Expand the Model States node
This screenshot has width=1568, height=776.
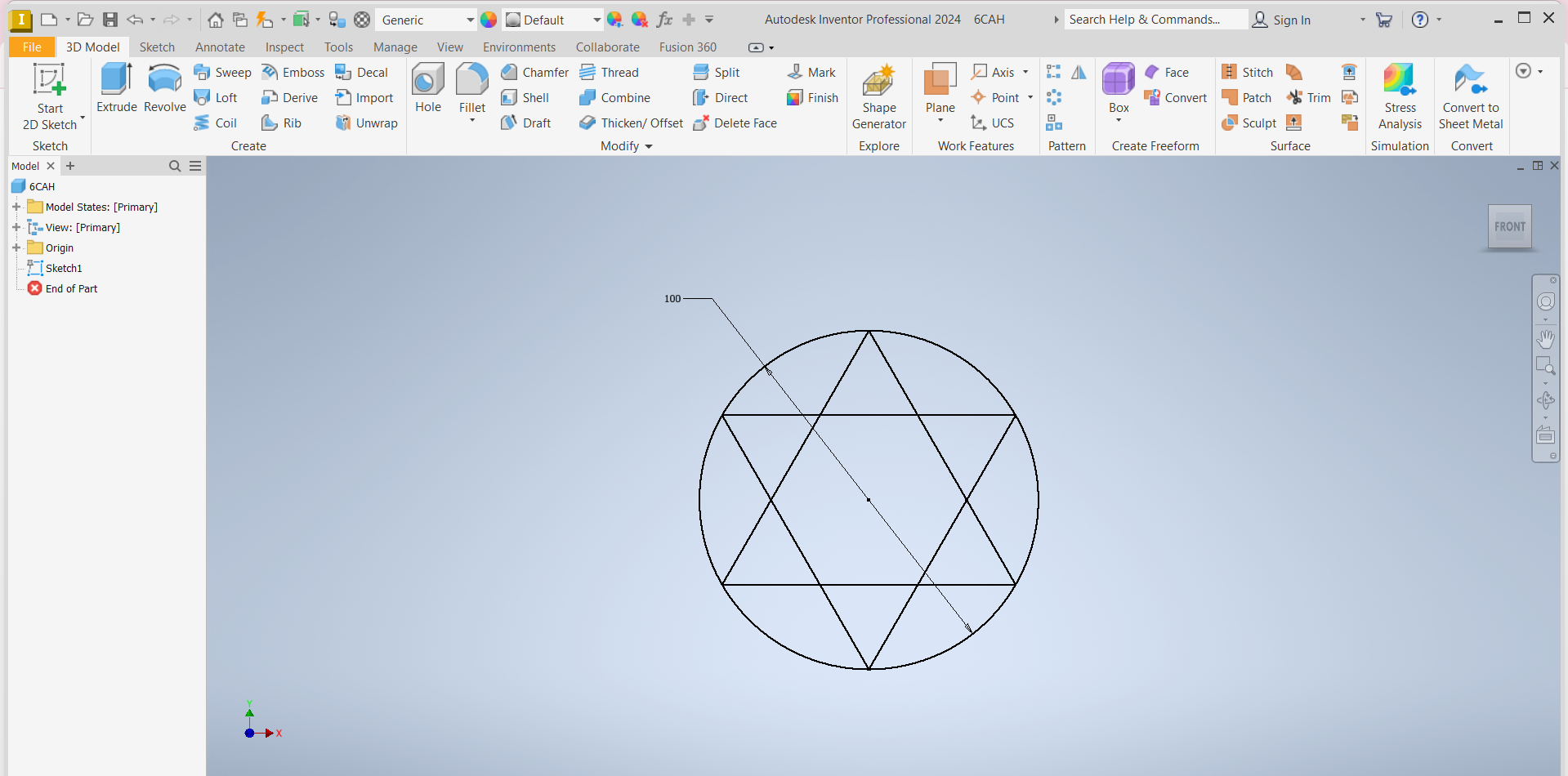pyautogui.click(x=16, y=207)
